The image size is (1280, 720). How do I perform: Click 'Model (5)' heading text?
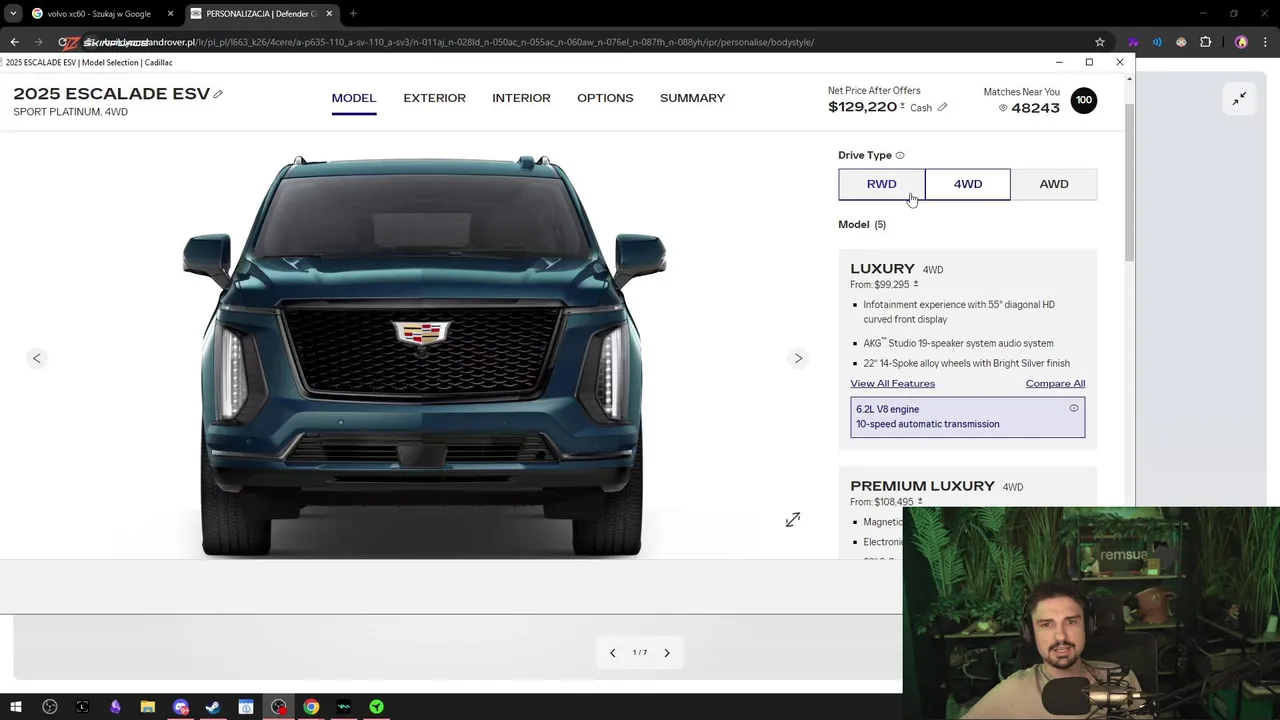pyautogui.click(x=862, y=225)
